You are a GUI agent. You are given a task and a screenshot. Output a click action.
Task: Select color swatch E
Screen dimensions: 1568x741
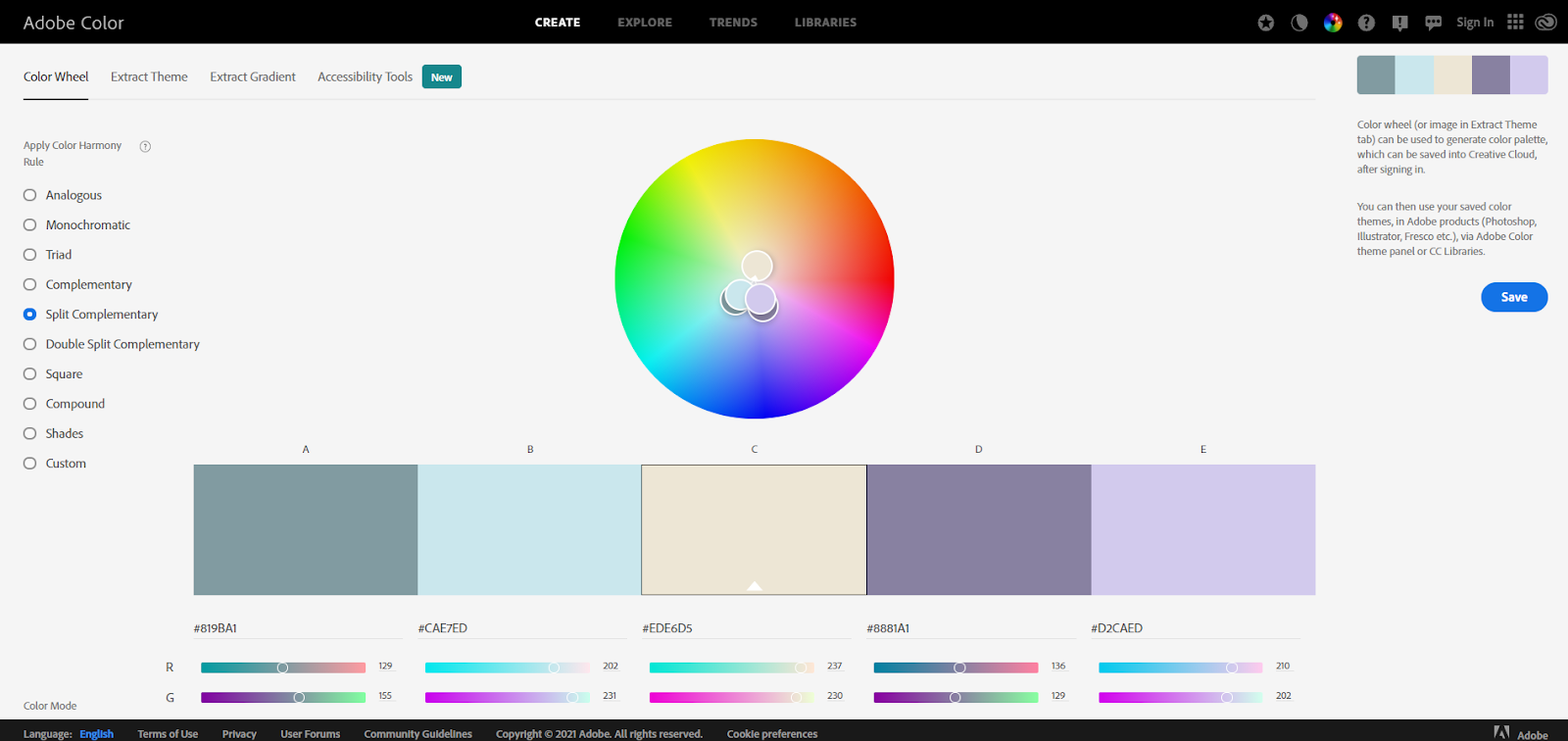1203,529
